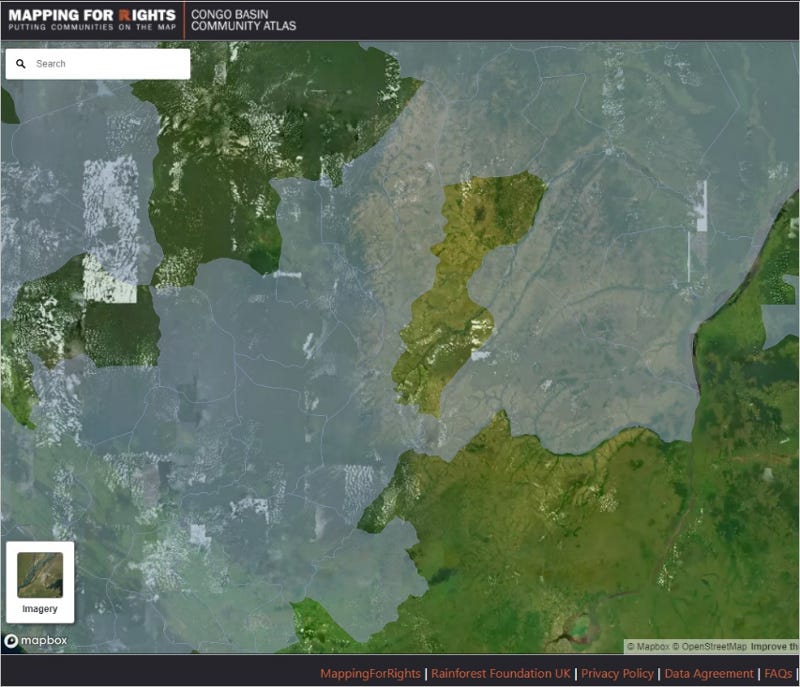
Task: Click the © Mapbox attribution link
Action: 648,647
